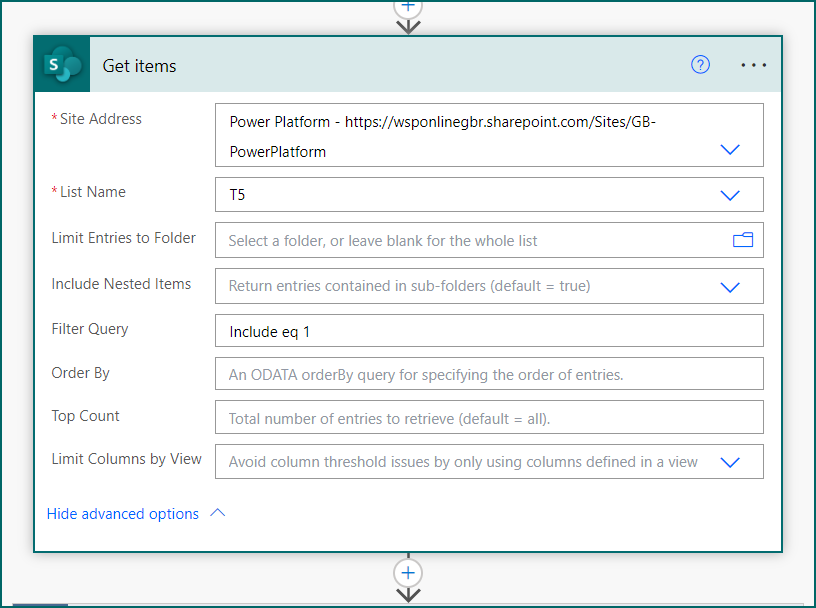Click the Limit Columns by View label
This screenshot has height=608, width=816.
[x=126, y=459]
